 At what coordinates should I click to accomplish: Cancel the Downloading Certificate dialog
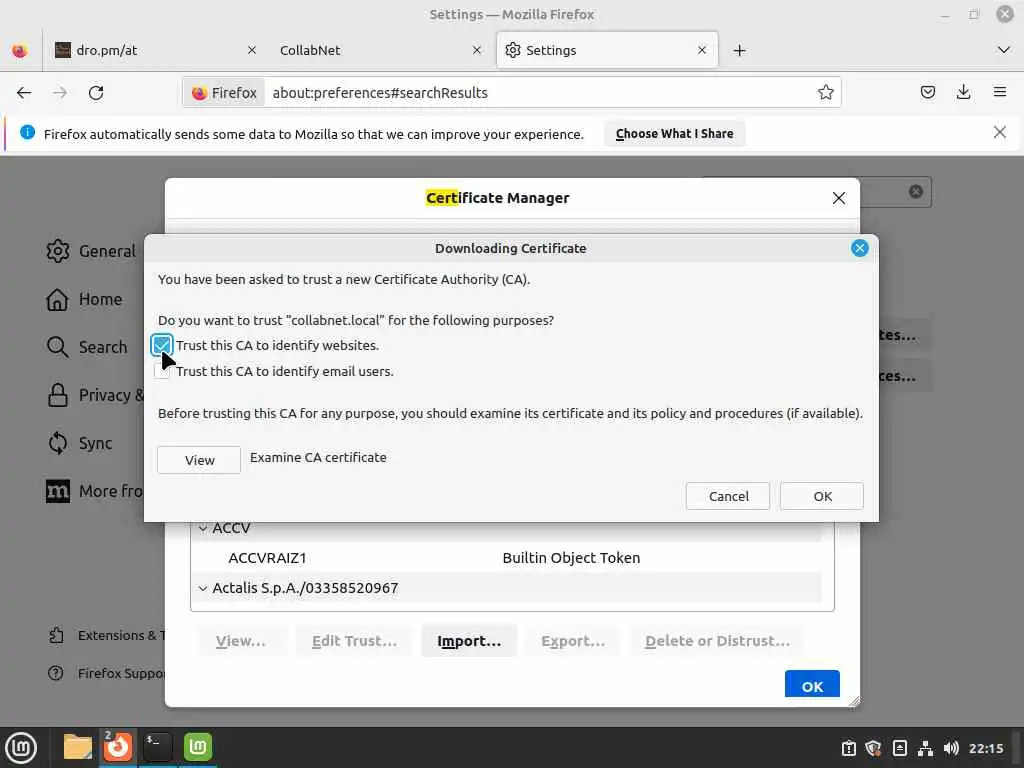point(728,496)
